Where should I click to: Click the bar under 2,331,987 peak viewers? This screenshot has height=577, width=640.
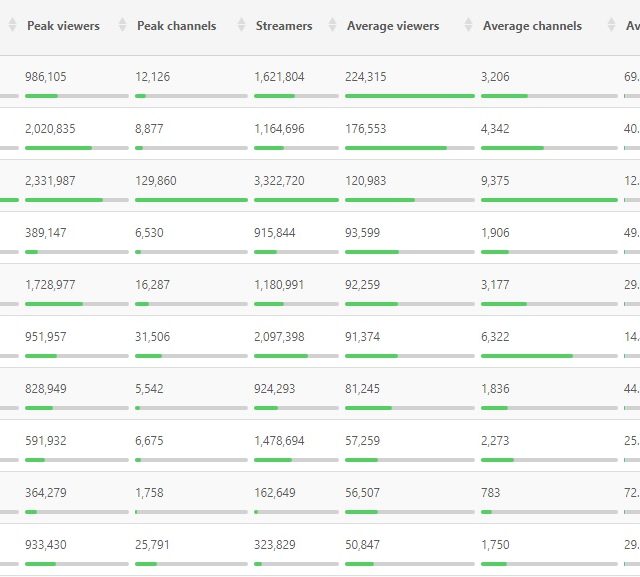tap(76, 200)
